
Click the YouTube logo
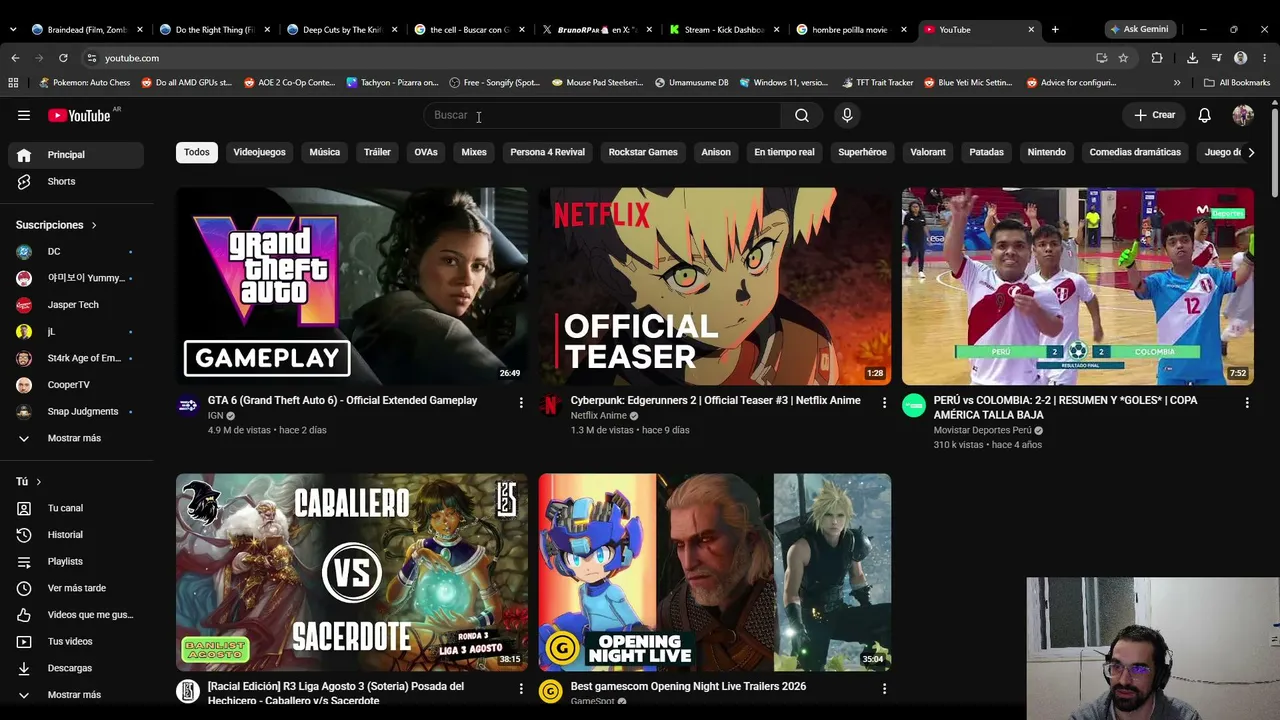79,115
